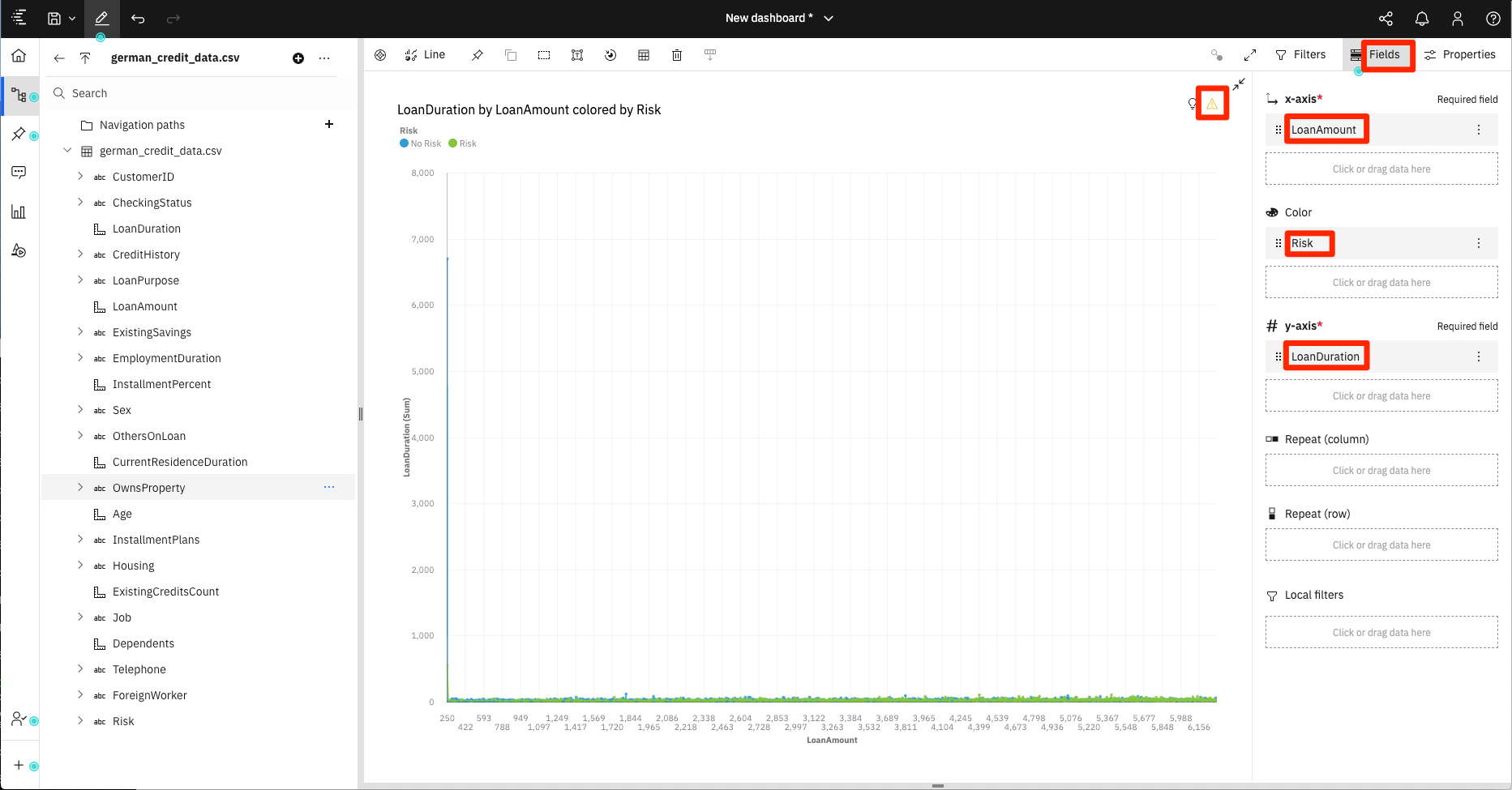Image resolution: width=1512 pixels, height=790 pixels.
Task: Click the toolbar Duplicate icon
Action: coord(511,55)
